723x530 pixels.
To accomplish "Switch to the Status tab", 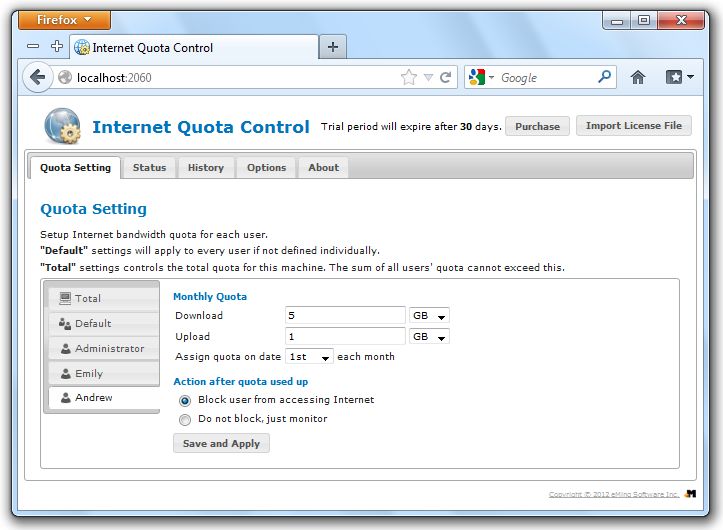I will 149,167.
